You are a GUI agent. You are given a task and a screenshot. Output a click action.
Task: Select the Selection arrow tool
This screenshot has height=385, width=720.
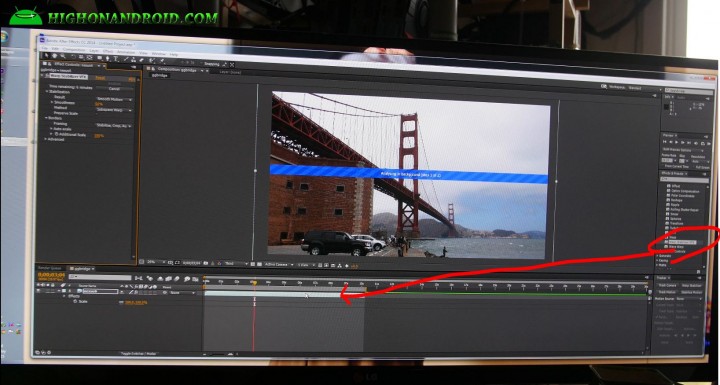[46, 56]
